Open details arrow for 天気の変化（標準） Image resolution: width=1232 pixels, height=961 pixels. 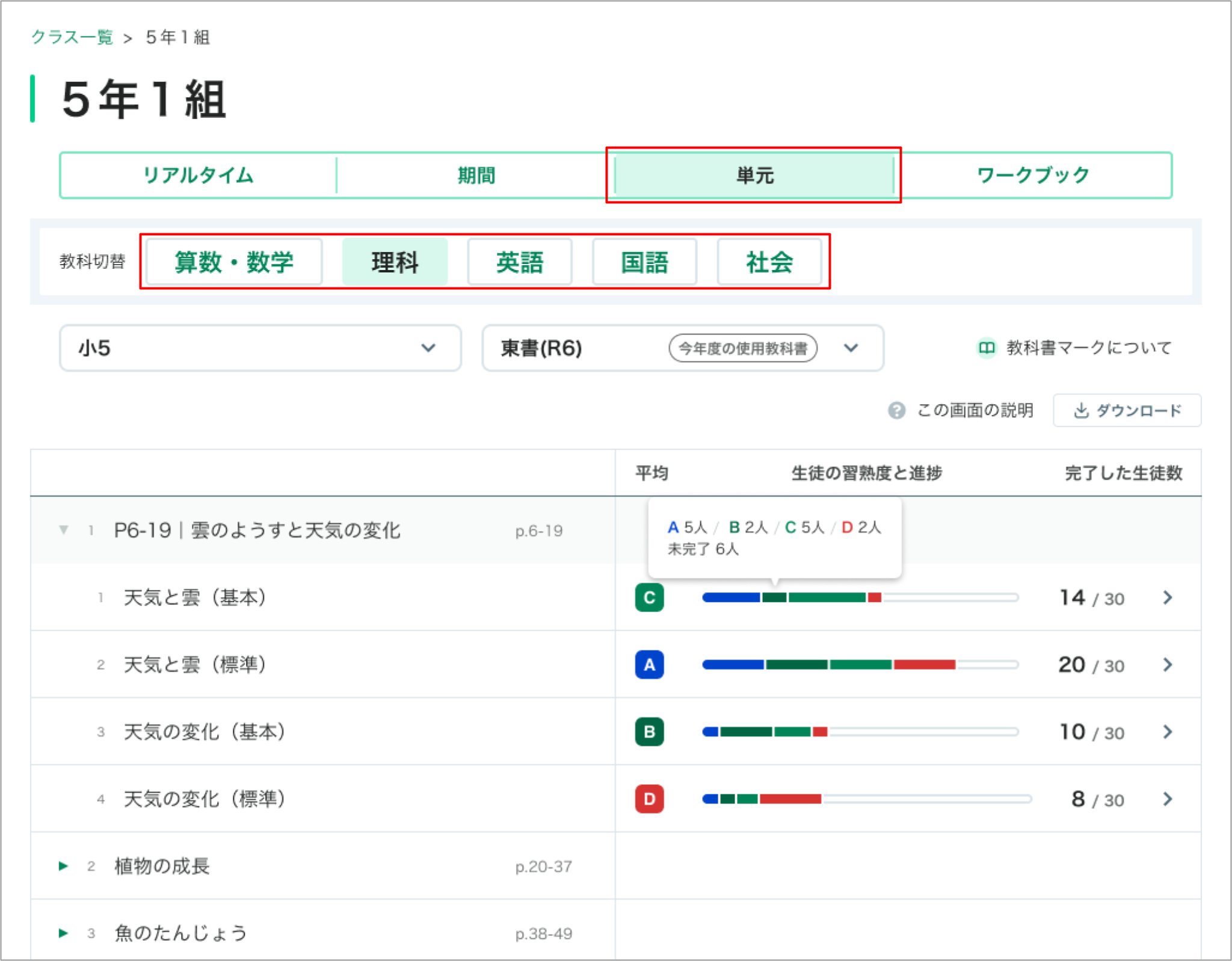click(1167, 799)
